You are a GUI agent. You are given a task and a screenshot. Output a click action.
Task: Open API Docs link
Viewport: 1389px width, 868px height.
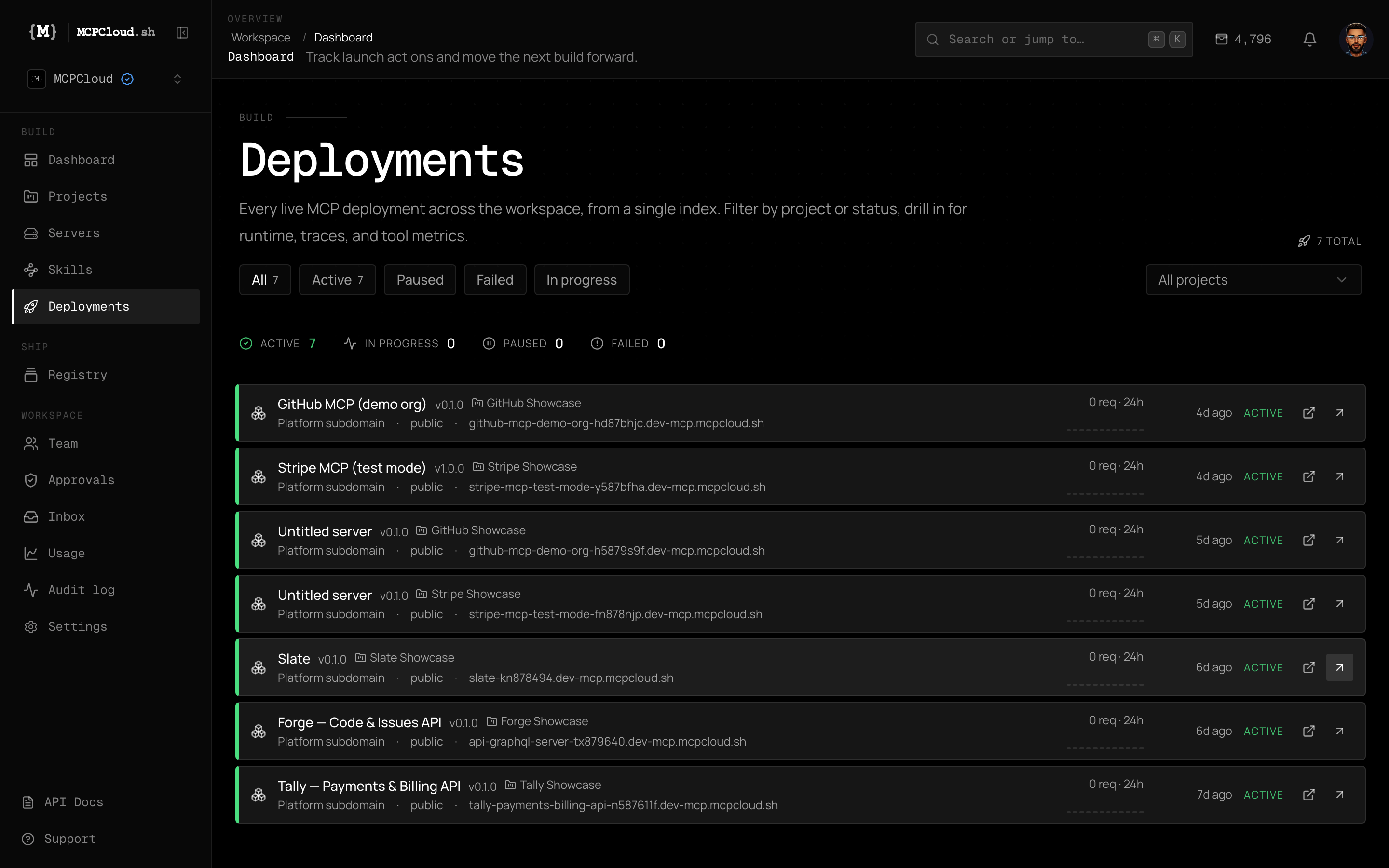pyautogui.click(x=63, y=802)
